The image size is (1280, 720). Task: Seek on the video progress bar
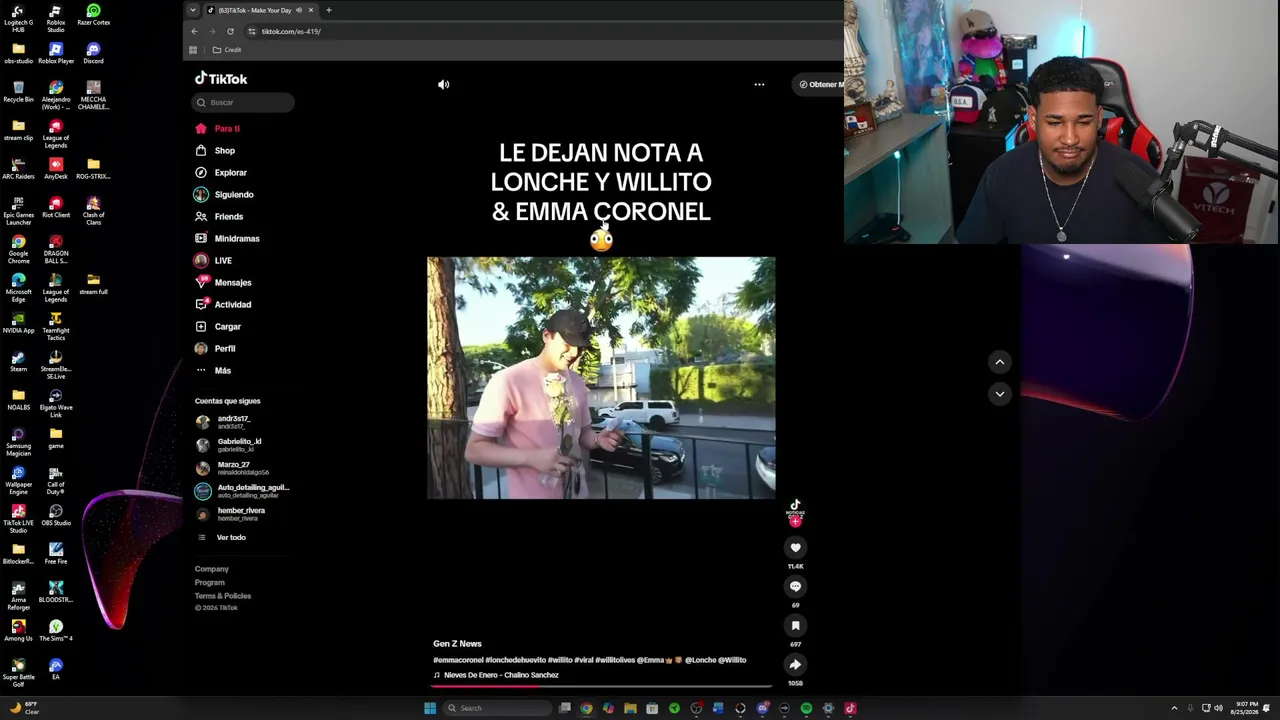(x=601, y=686)
